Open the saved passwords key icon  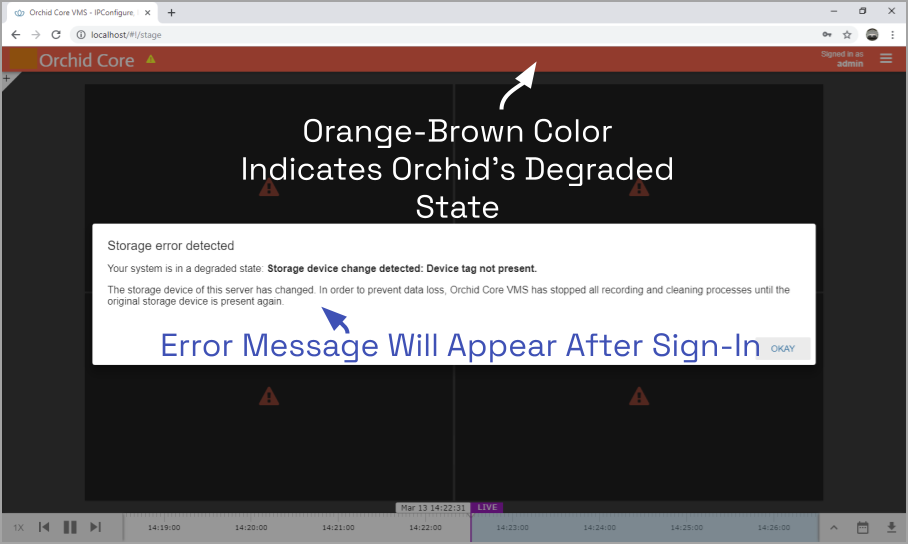pos(827,35)
